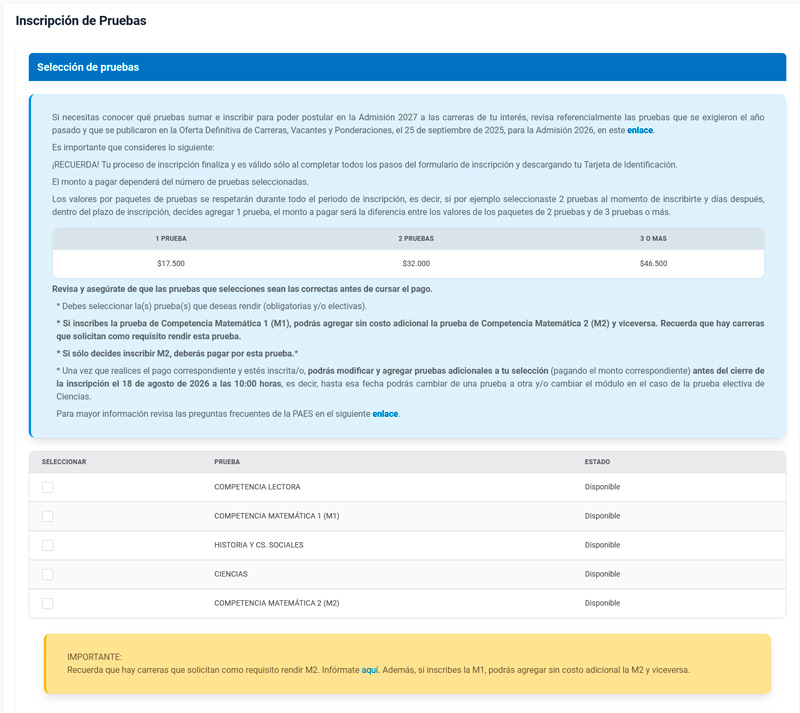Select the CIENCIAS row label
Viewport: 800px width, 713px height.
(x=231, y=574)
